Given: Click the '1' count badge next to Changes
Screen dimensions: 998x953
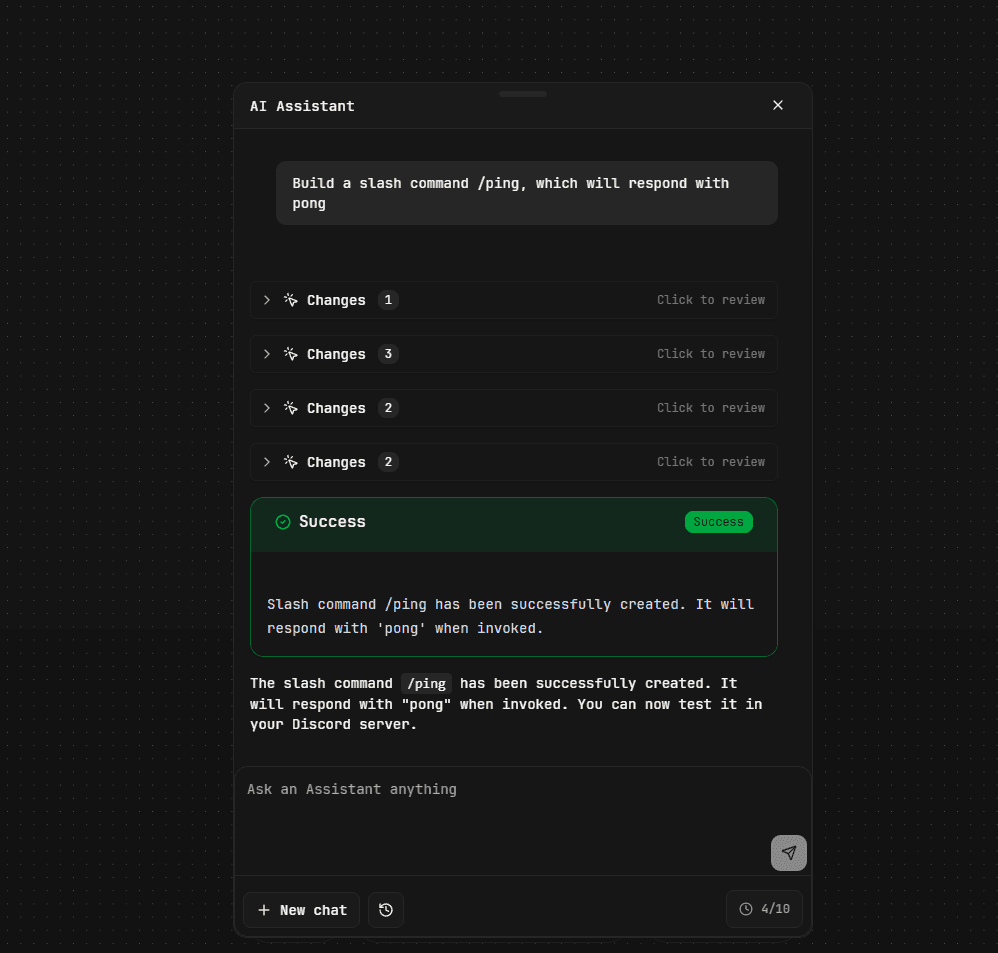Looking at the screenshot, I should coord(389,299).
